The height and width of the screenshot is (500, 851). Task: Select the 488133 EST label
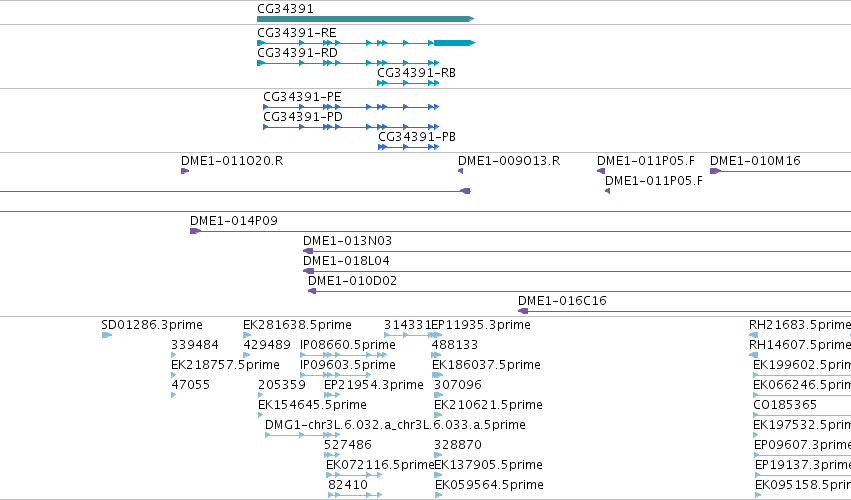click(455, 345)
